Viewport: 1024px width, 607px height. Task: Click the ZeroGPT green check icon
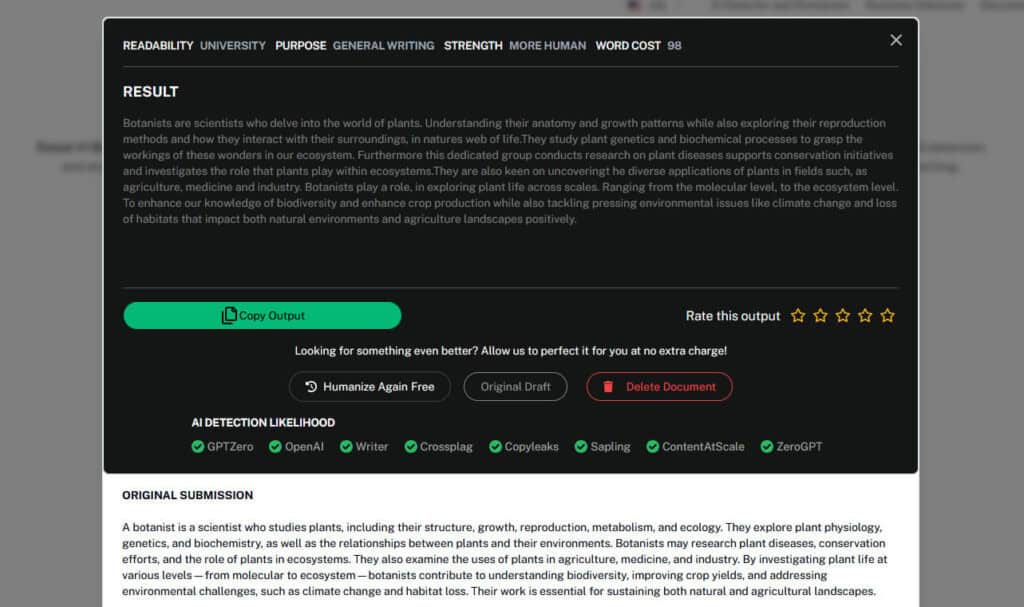(x=767, y=446)
